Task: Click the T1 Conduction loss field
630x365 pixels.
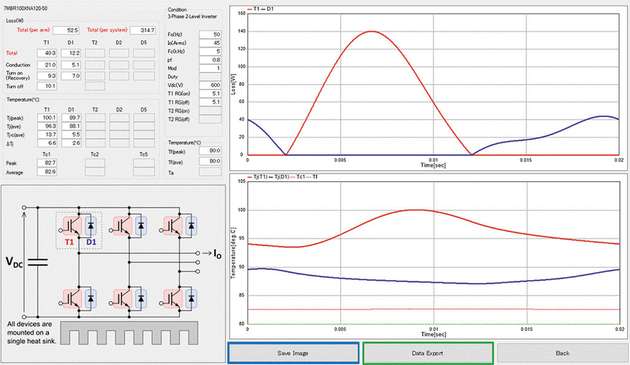Action: [x=47, y=65]
